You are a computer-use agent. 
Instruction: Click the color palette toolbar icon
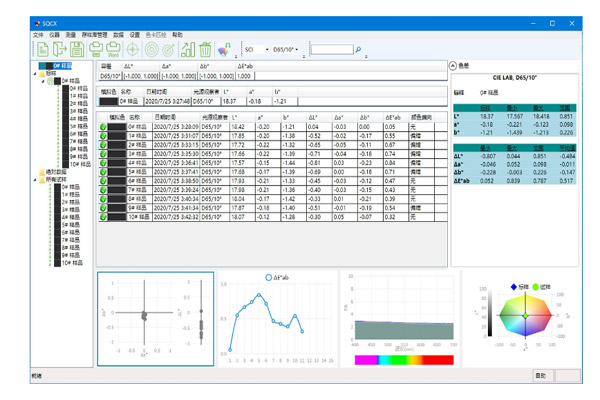[x=224, y=49]
